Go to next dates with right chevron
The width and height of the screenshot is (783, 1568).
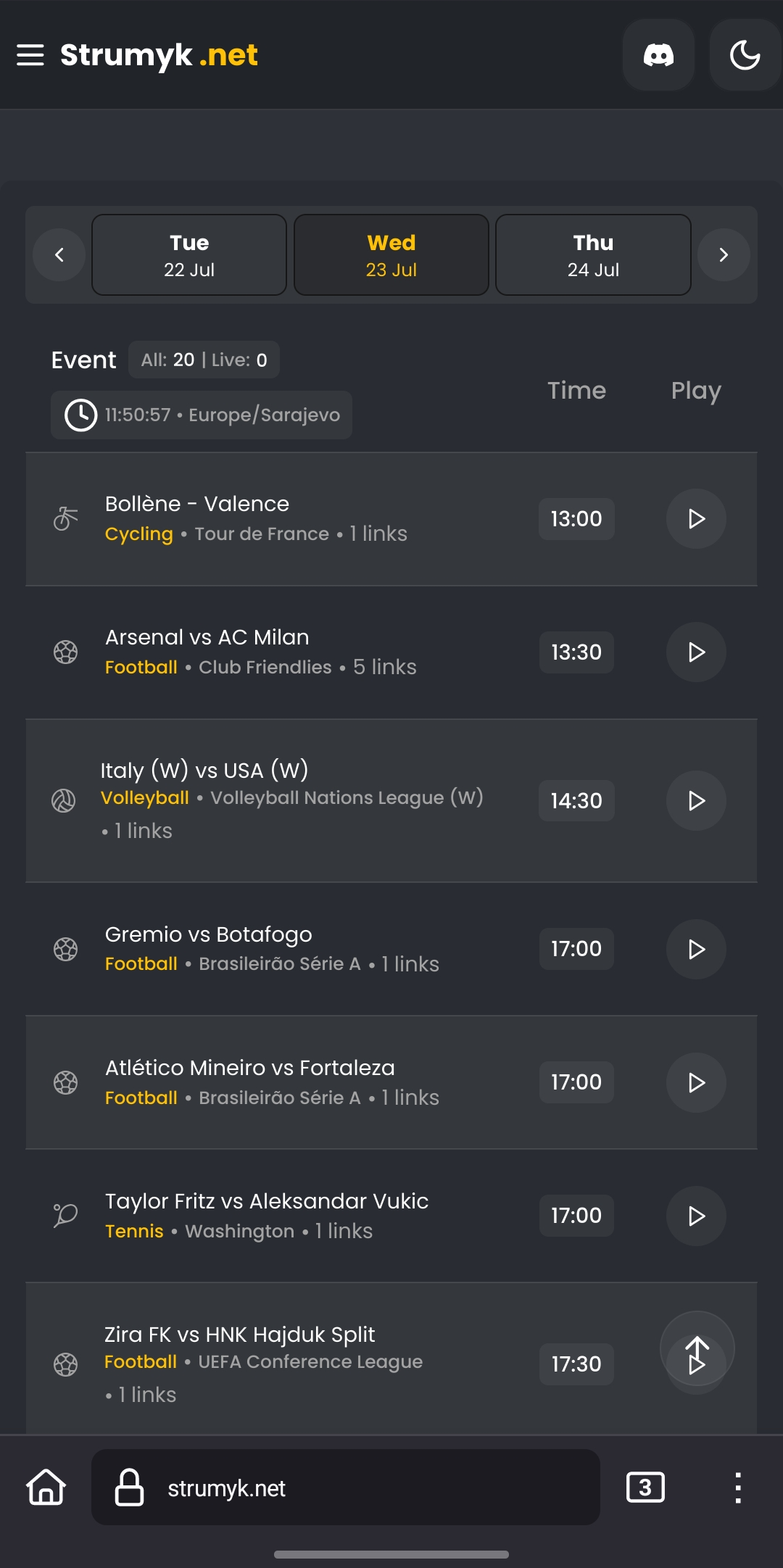pyautogui.click(x=723, y=255)
